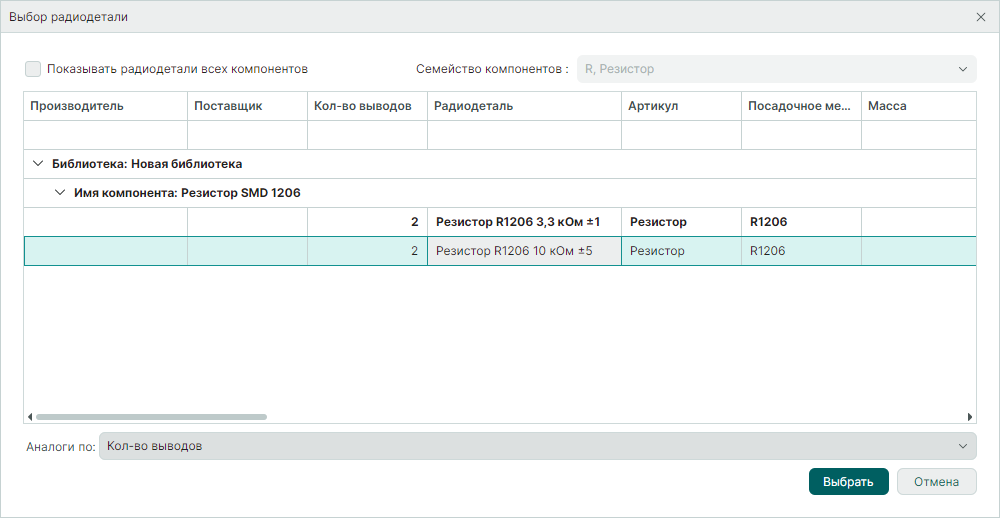Enable Показывать радиодетали всех компонентов checkbox
The height and width of the screenshot is (518, 1000).
[33, 69]
